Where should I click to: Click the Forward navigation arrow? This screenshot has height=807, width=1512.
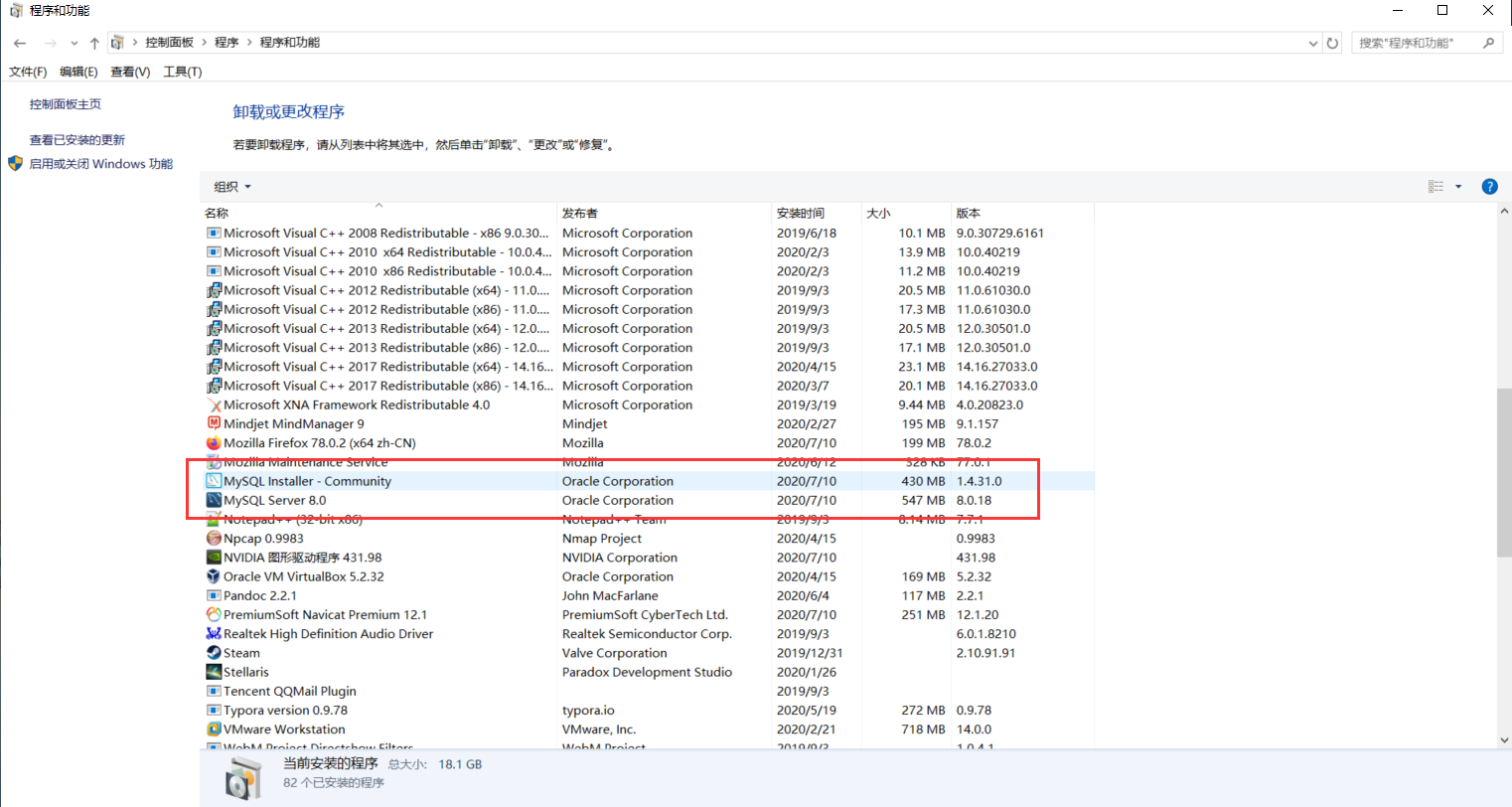pyautogui.click(x=50, y=43)
